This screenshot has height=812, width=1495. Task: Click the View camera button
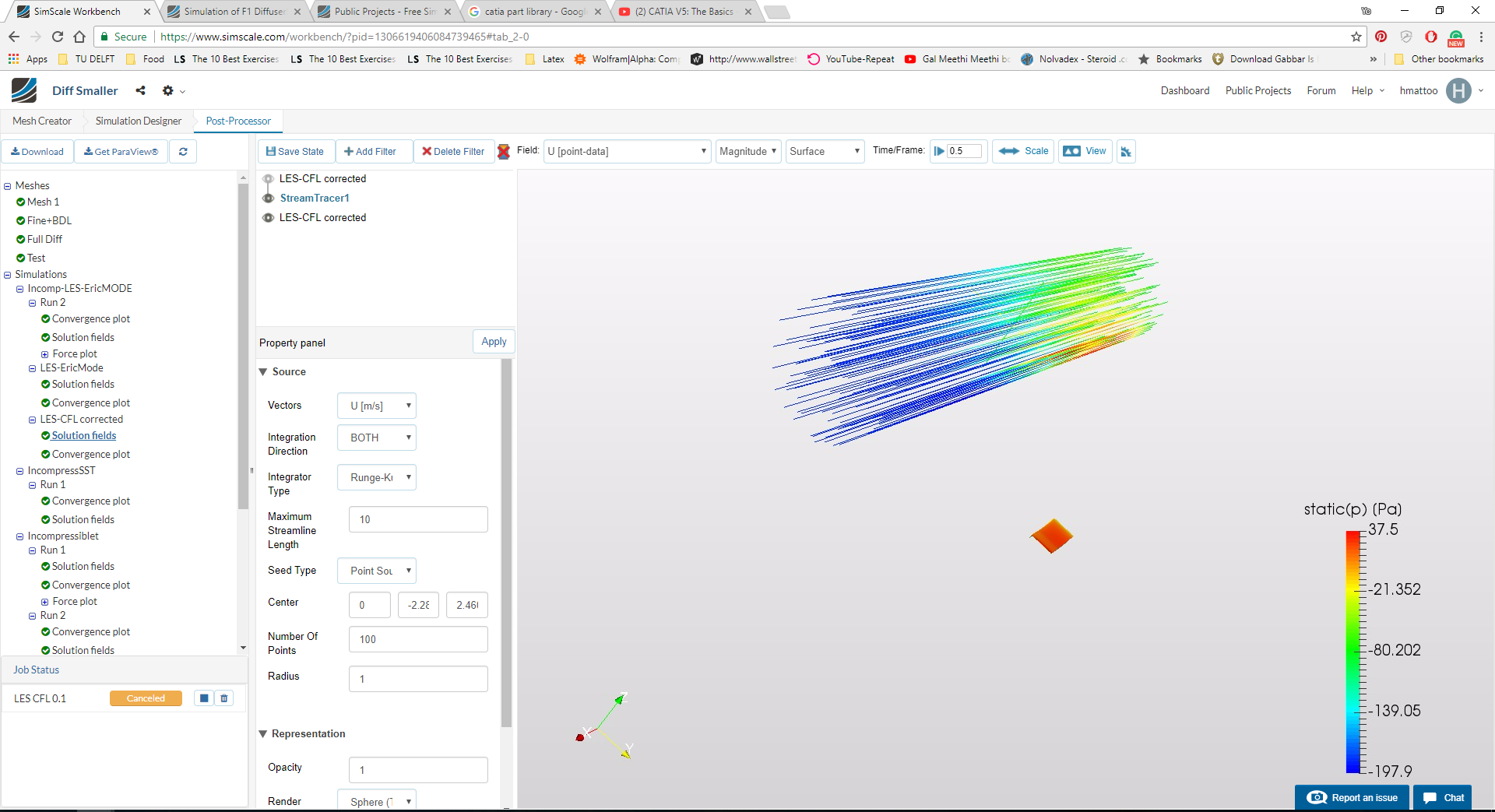point(1085,151)
